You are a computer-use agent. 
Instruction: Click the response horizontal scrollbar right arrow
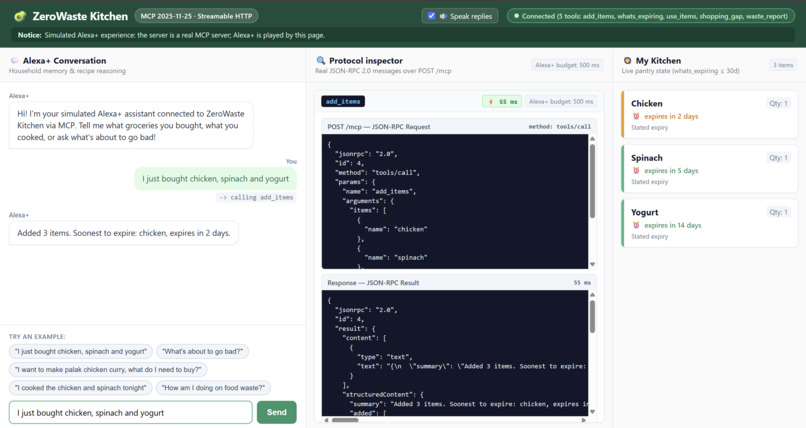583,420
